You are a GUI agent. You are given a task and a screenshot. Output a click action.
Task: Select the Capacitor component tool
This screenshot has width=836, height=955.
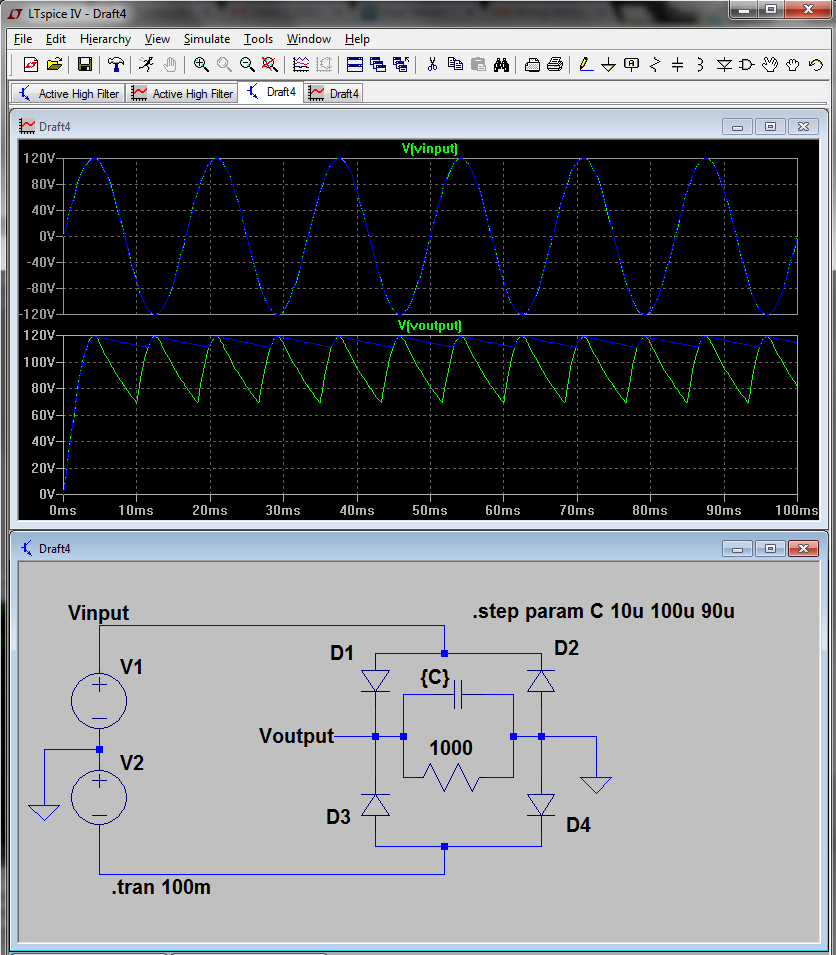[x=677, y=64]
